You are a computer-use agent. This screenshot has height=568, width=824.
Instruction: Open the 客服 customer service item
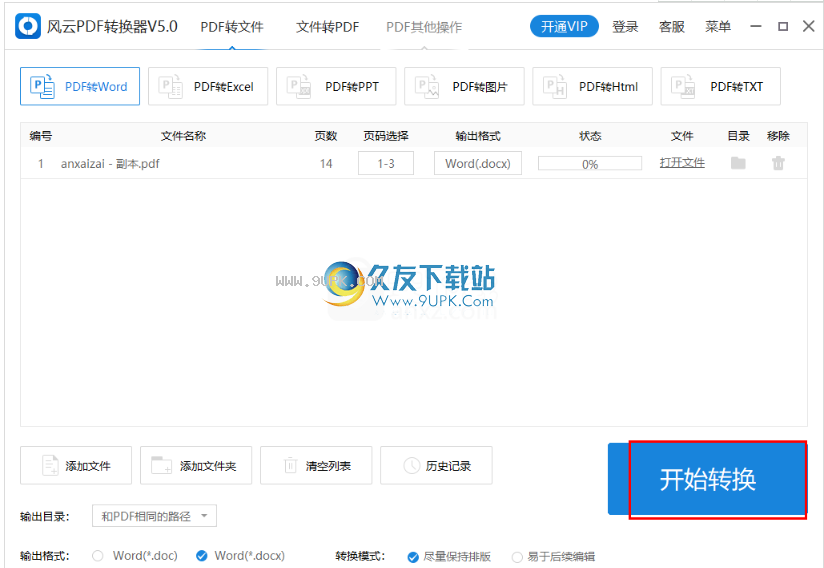tap(672, 26)
